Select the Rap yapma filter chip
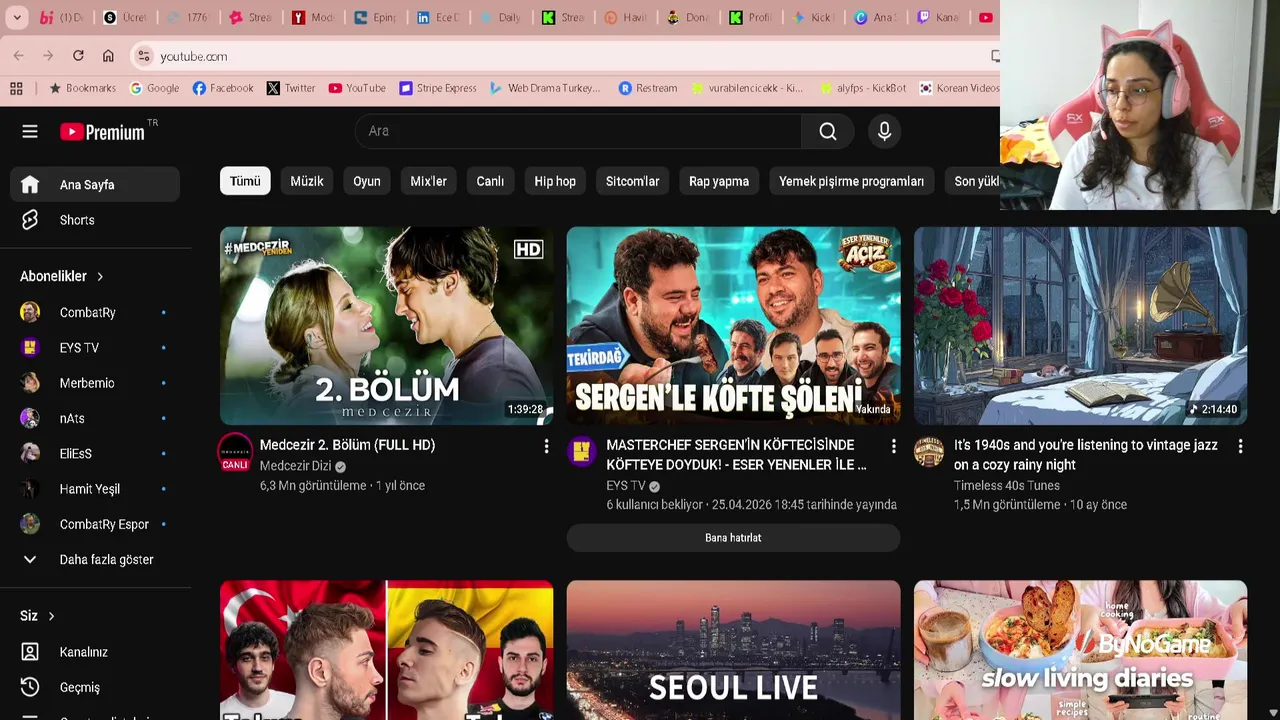Image resolution: width=1280 pixels, height=720 pixels. click(x=719, y=181)
